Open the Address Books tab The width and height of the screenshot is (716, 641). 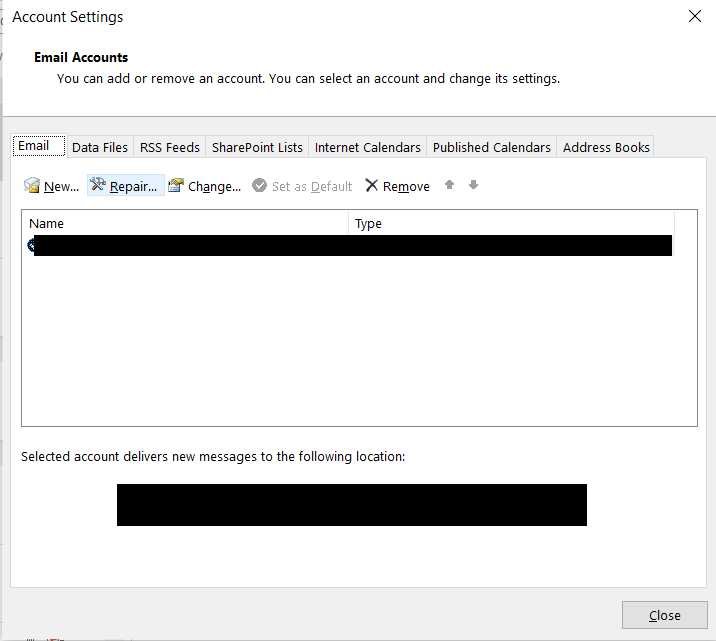(606, 147)
